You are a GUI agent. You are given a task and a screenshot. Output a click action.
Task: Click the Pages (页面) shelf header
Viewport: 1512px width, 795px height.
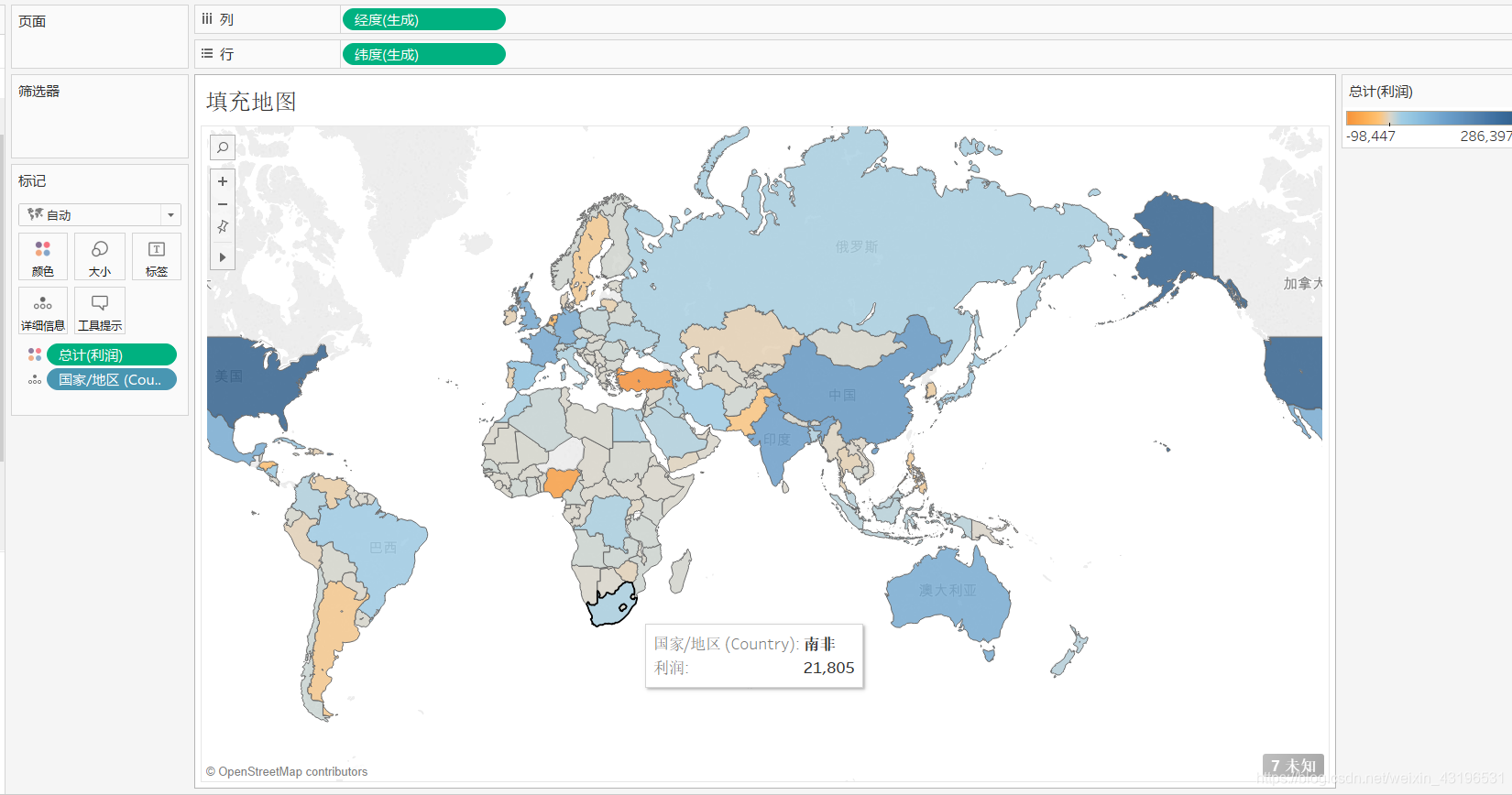point(32,21)
